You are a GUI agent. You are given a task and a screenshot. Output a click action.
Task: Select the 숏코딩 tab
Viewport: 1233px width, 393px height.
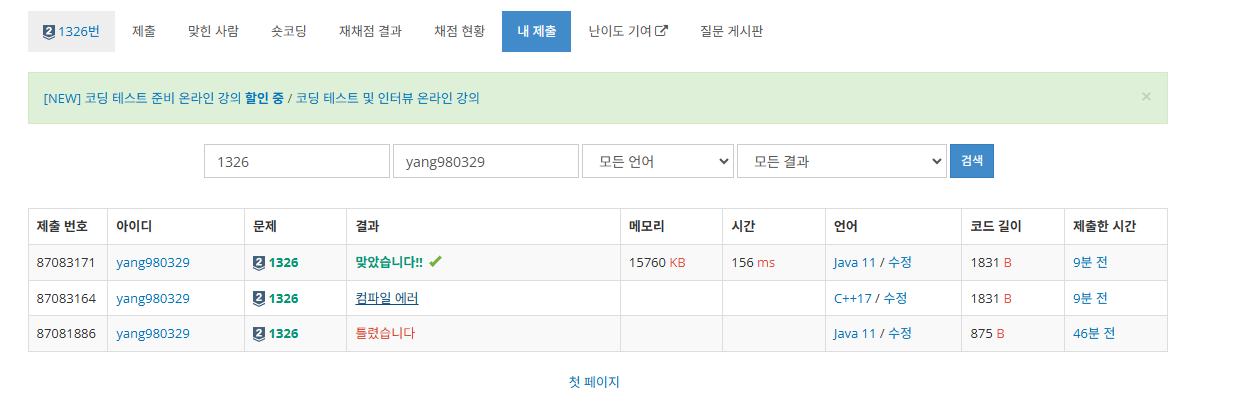coord(289,32)
